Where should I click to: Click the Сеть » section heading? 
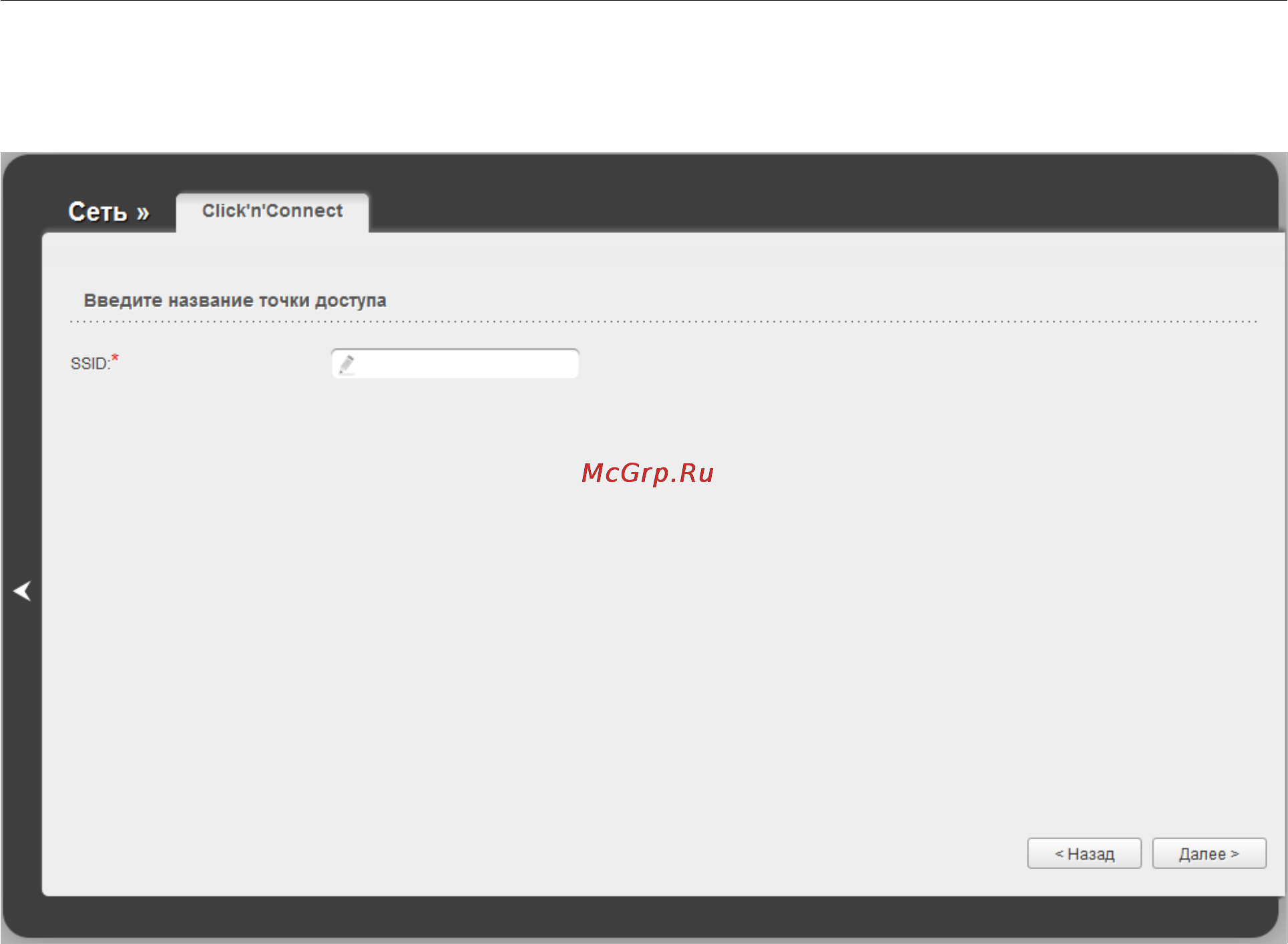pos(109,212)
